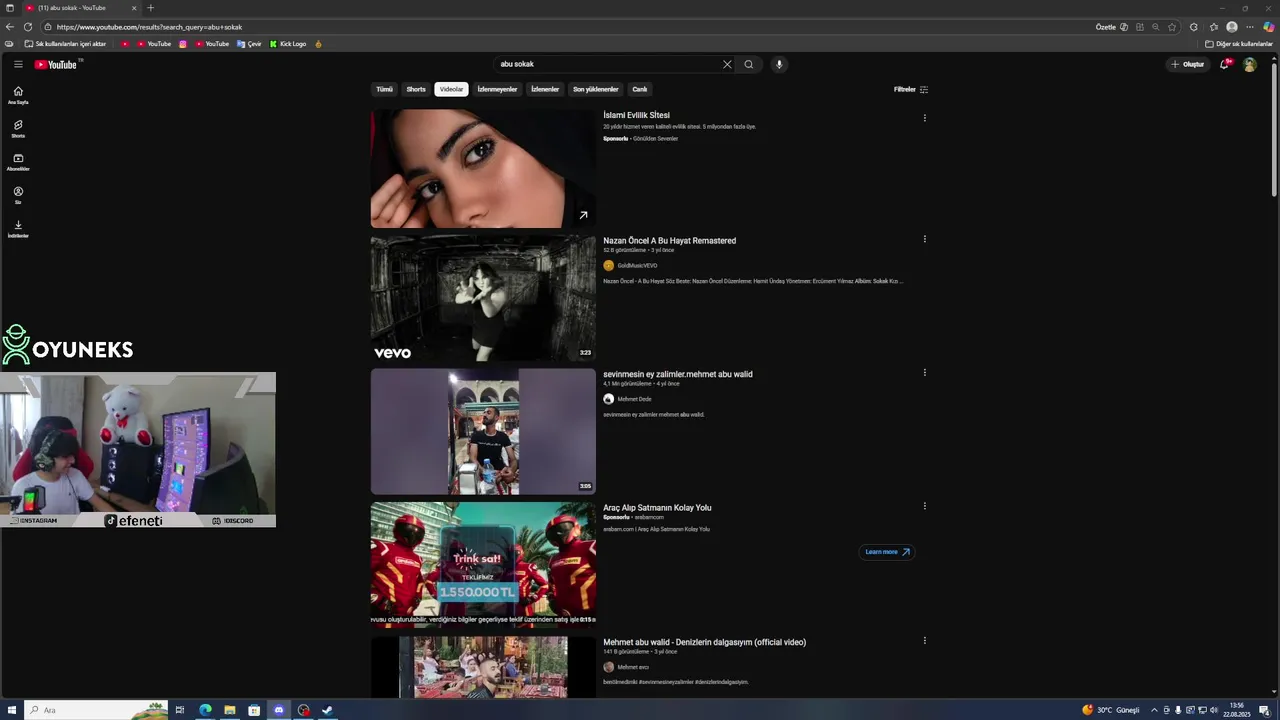
Task: Select the Son yüklenenler chip
Action: (x=595, y=89)
